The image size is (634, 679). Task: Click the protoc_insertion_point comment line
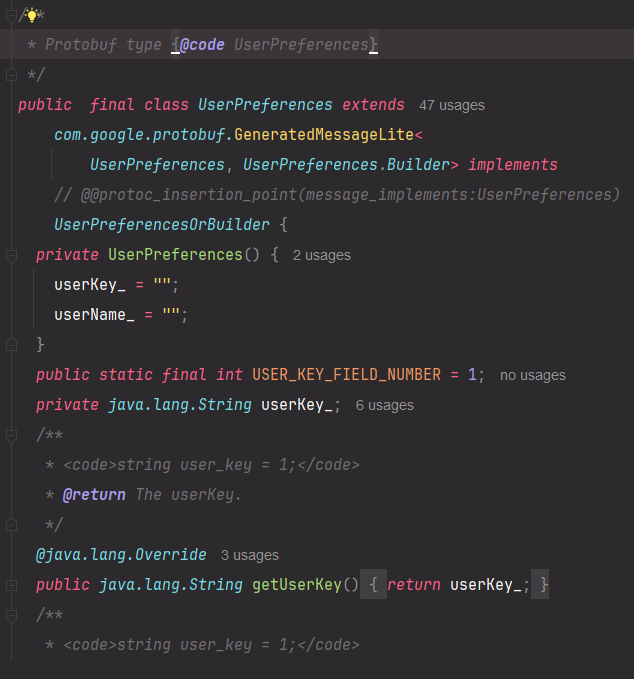tap(337, 195)
